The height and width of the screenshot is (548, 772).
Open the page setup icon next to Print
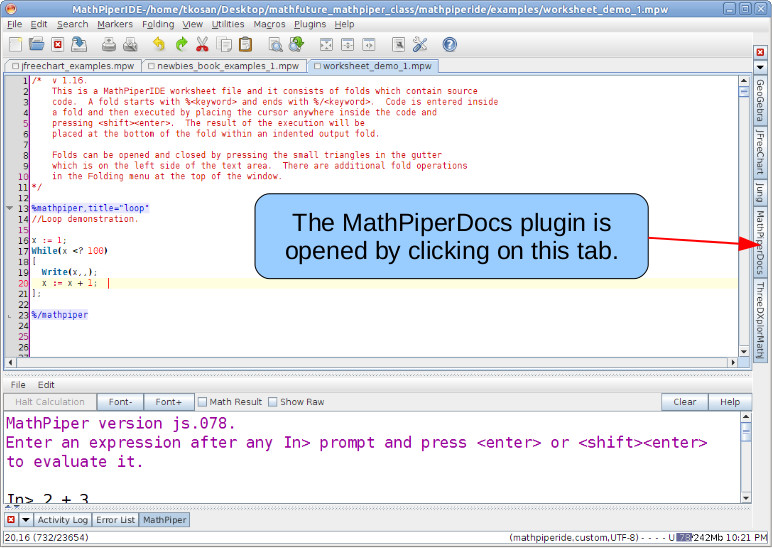[130, 45]
